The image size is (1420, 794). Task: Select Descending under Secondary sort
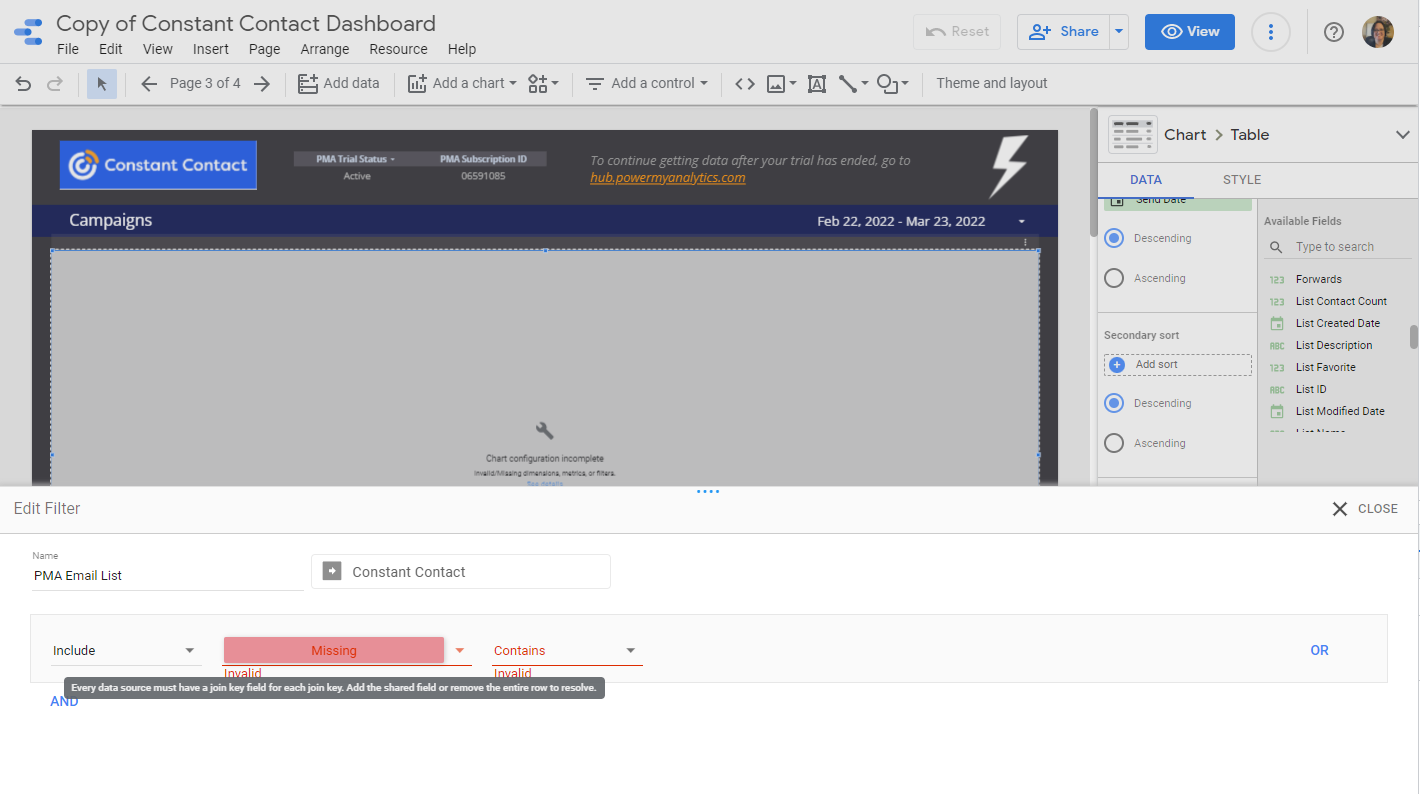[x=1114, y=404]
